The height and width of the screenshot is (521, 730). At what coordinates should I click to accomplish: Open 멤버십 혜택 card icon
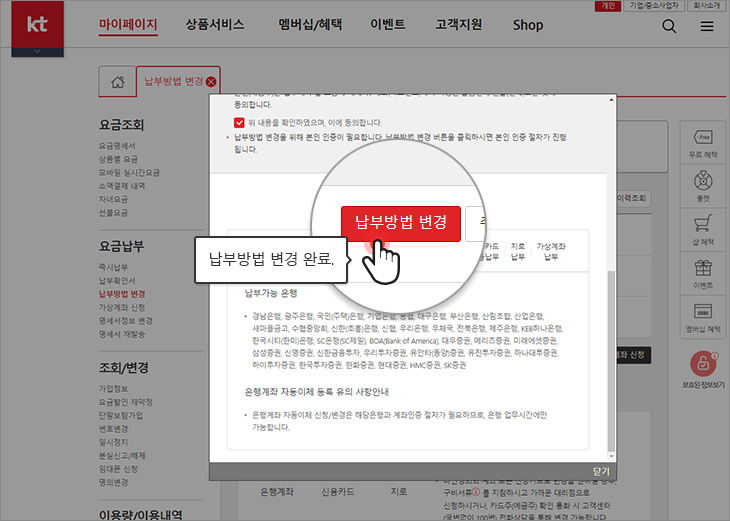coord(703,317)
